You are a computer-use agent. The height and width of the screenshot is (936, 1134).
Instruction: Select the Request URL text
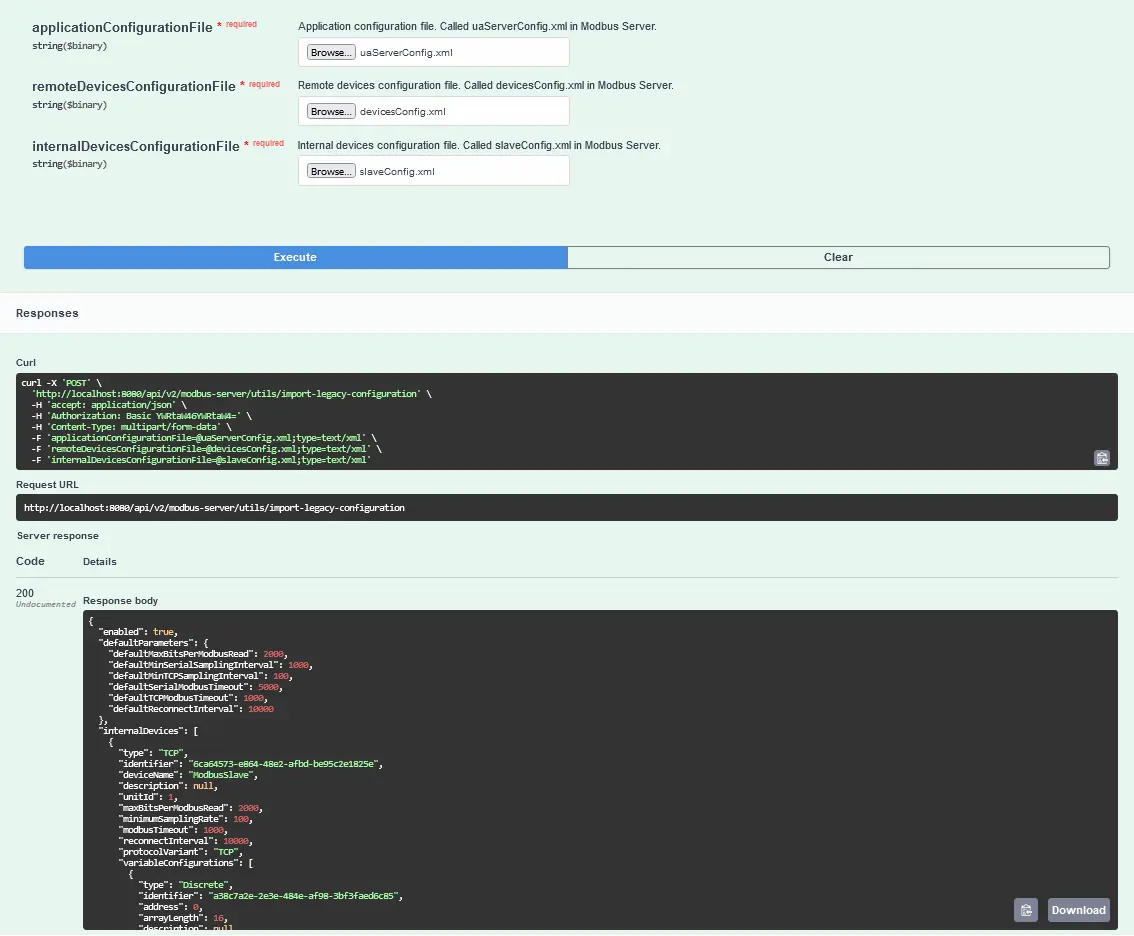(214, 508)
